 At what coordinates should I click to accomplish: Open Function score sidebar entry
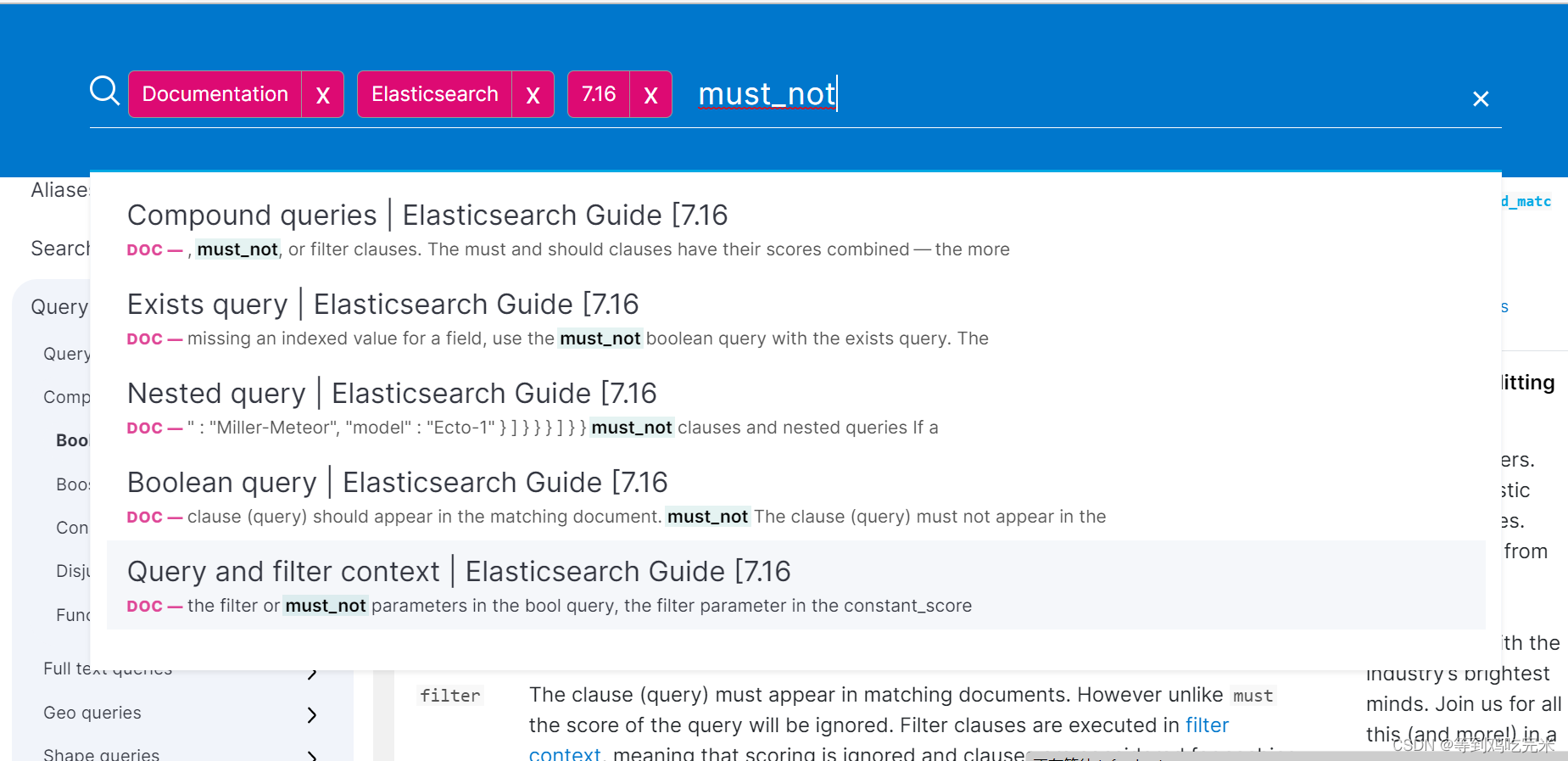click(72, 615)
